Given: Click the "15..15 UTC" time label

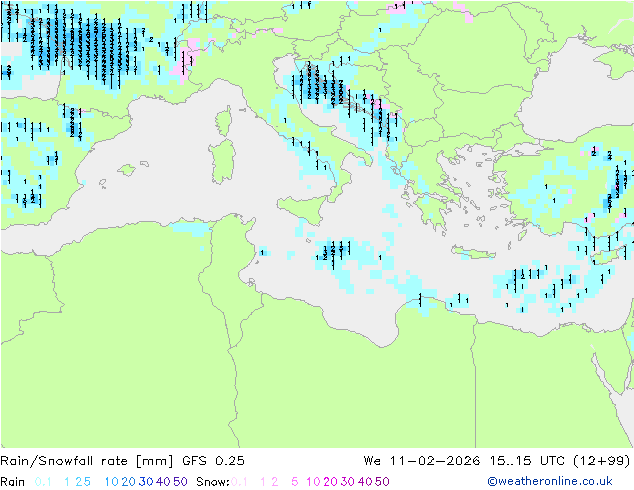Looking at the screenshot, I should click(527, 461).
